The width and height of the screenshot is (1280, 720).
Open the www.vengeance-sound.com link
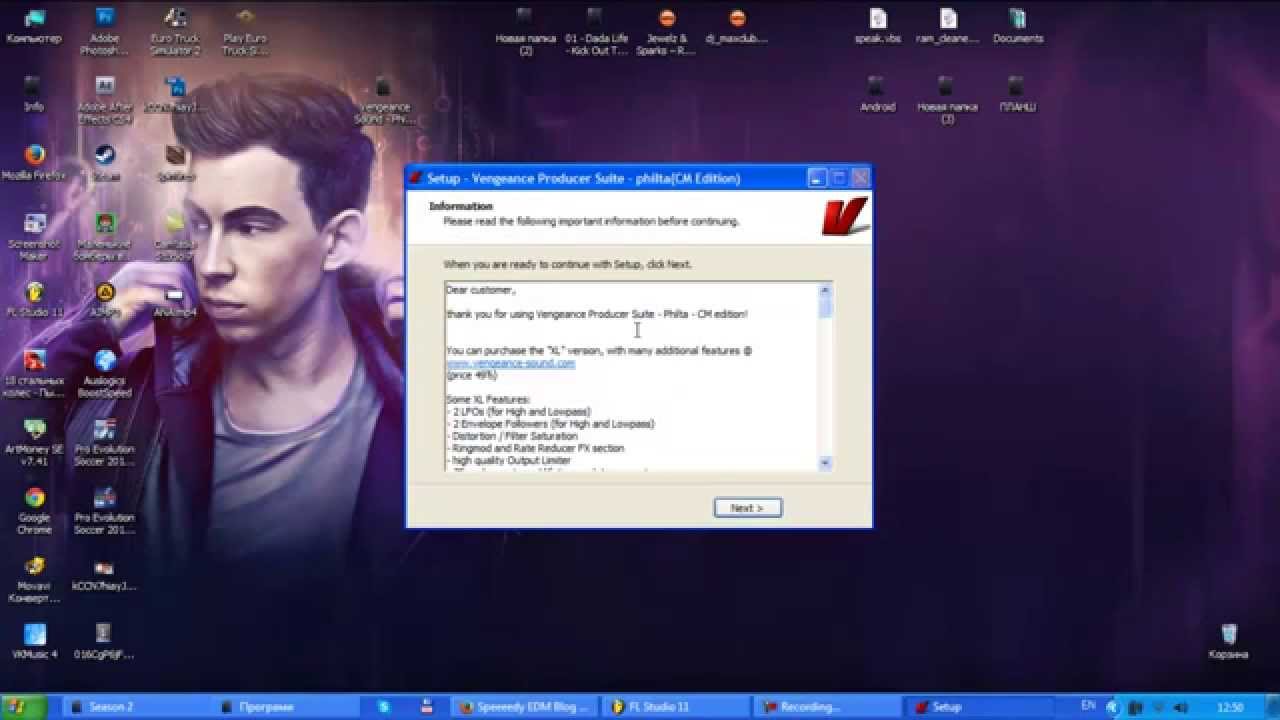point(511,363)
